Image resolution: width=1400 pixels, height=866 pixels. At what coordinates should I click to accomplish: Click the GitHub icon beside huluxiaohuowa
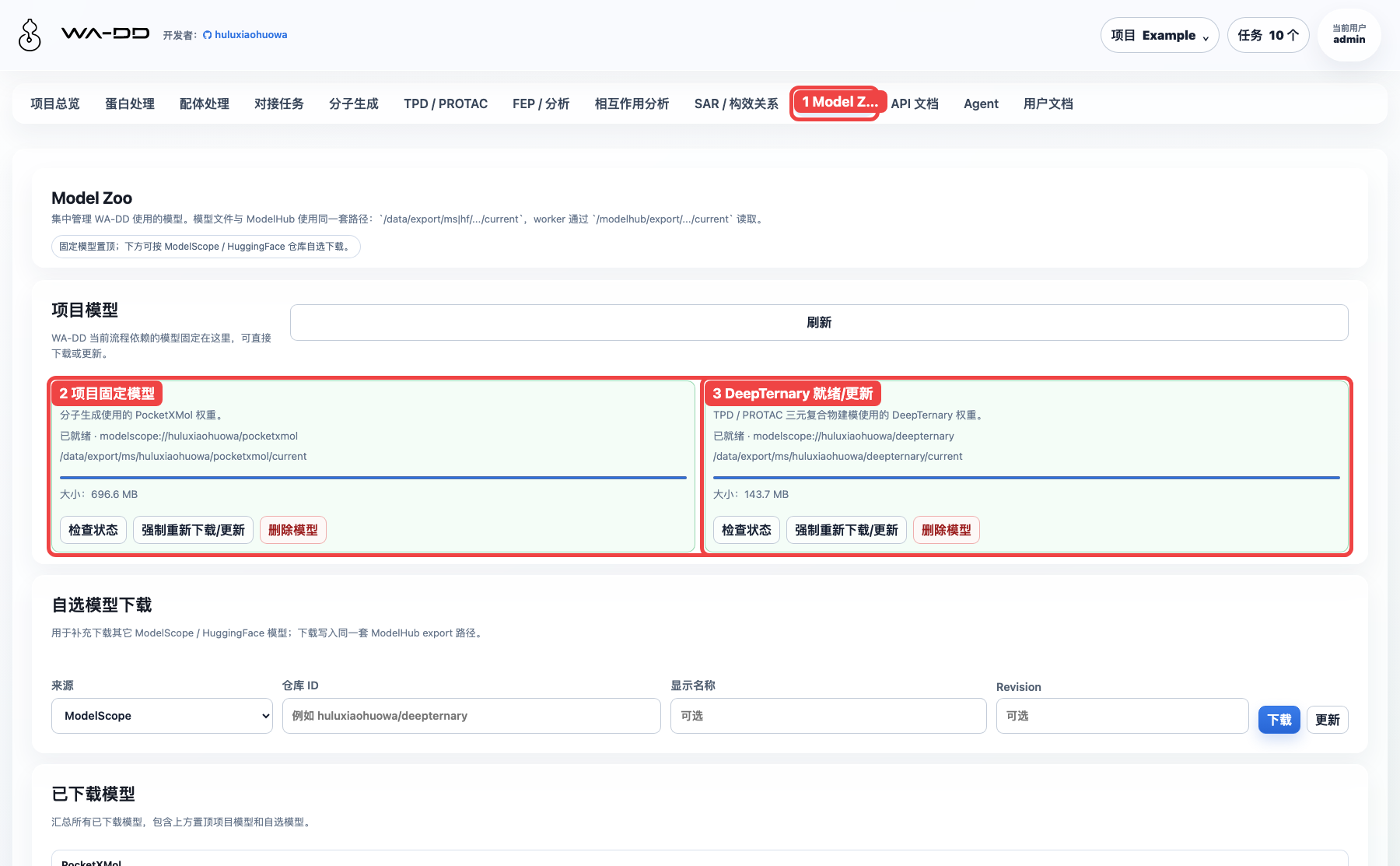pyautogui.click(x=207, y=35)
